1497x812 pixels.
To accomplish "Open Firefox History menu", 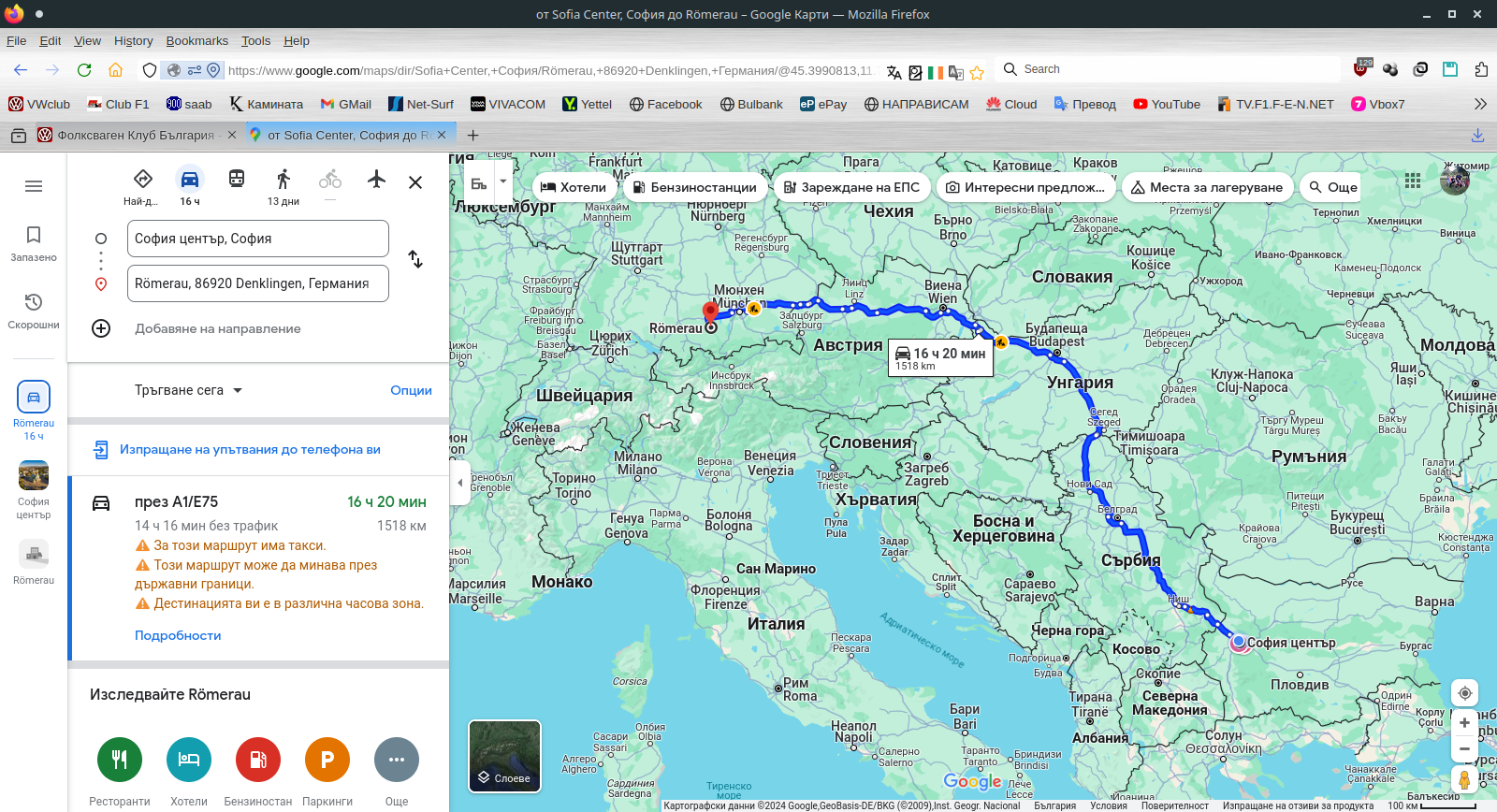I will click(133, 41).
